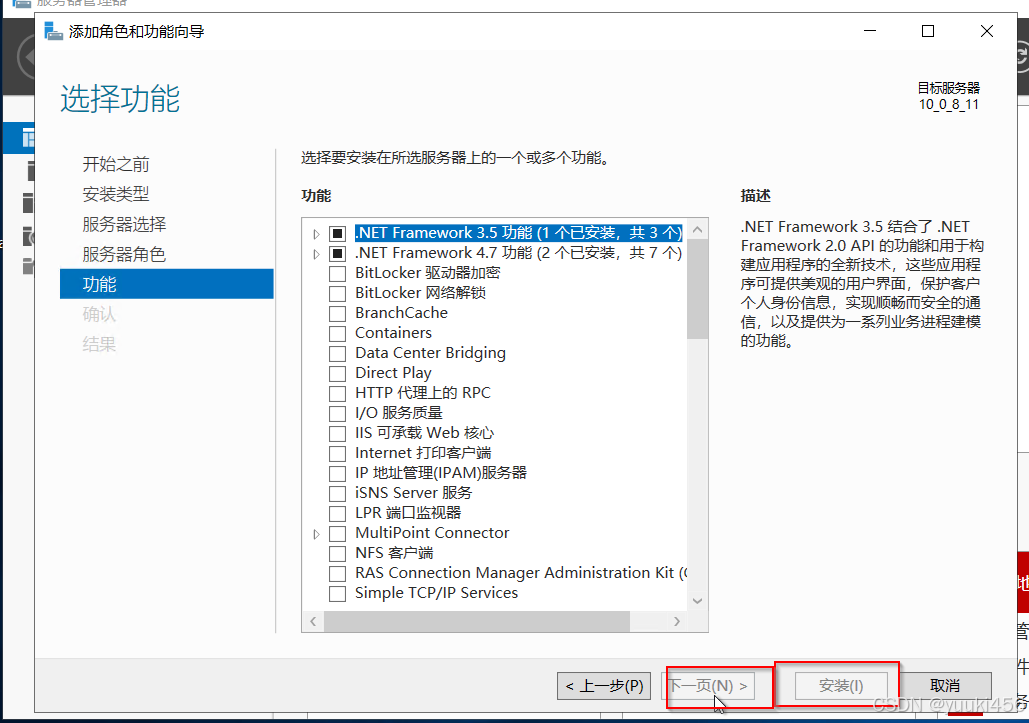Click the 上一步(P) button
The width and height of the screenshot is (1029, 723).
(604, 686)
